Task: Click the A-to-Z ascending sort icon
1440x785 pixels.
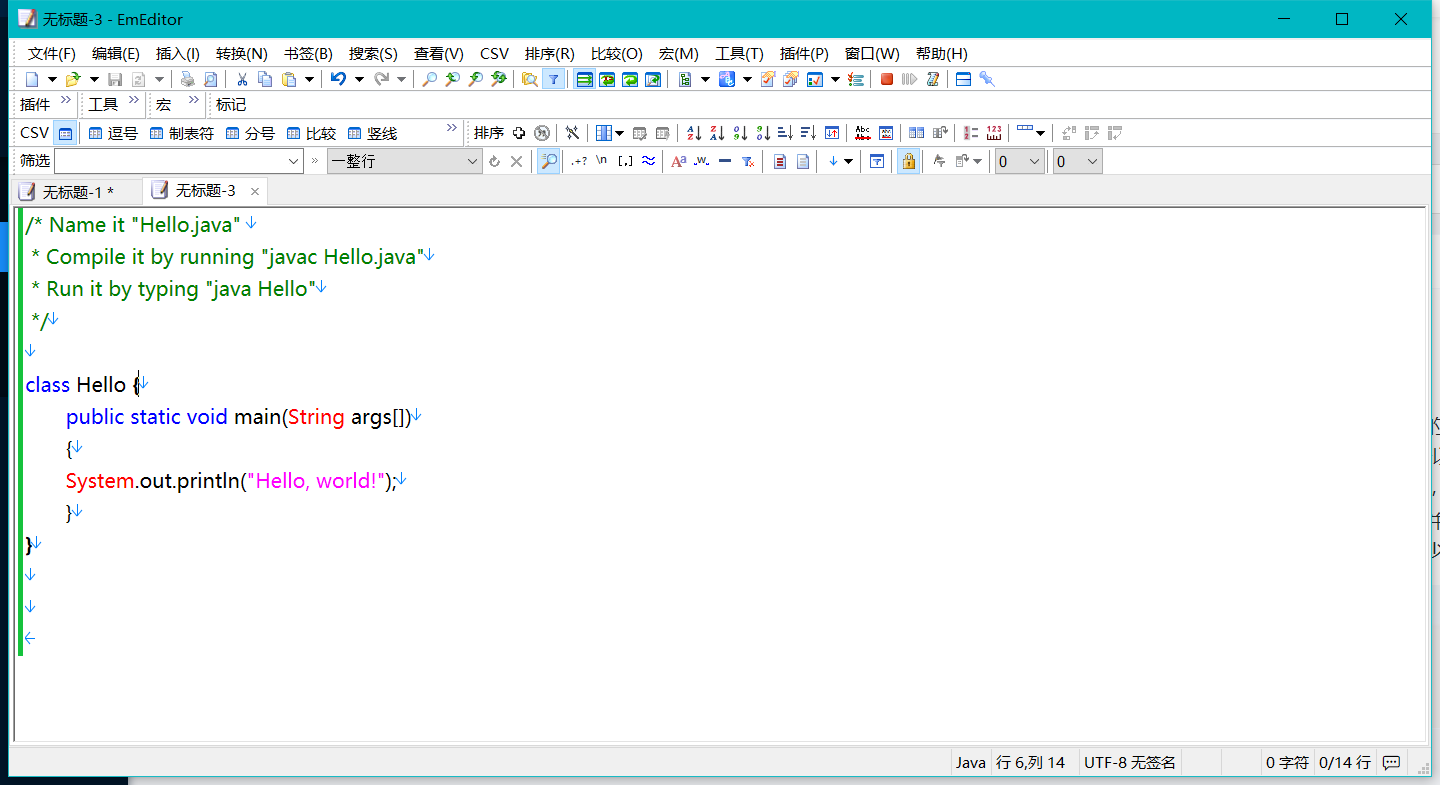Action: (694, 133)
